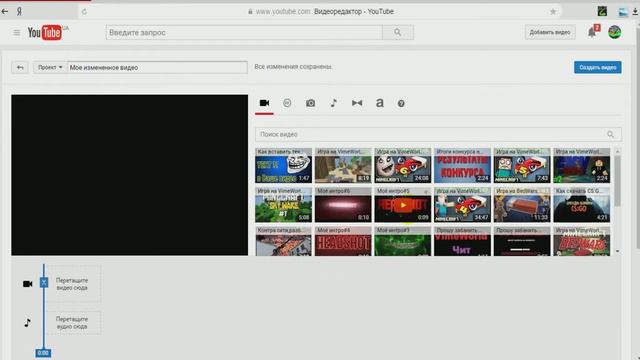Open the notifications bell
Screen dimensions: 640x360
tap(592, 32)
